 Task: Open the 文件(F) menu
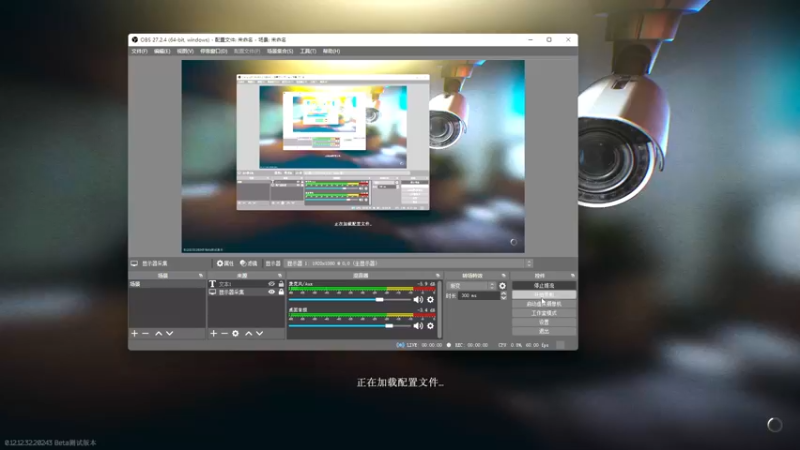point(139,51)
